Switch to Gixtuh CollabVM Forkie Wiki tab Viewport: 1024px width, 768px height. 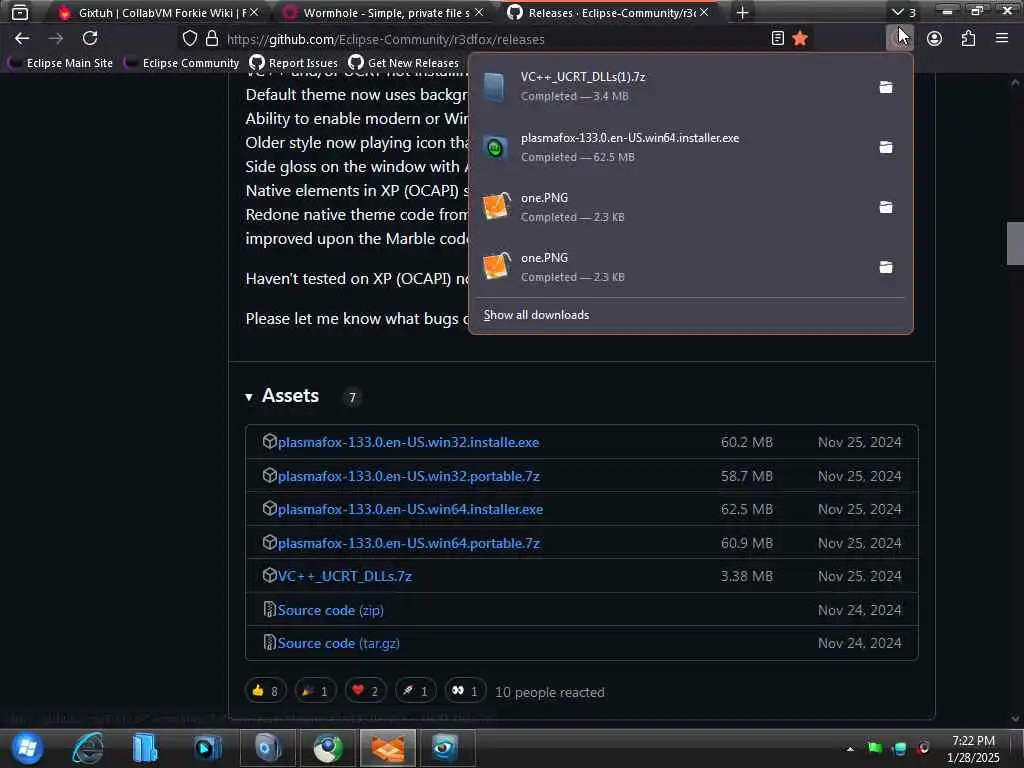click(x=153, y=12)
